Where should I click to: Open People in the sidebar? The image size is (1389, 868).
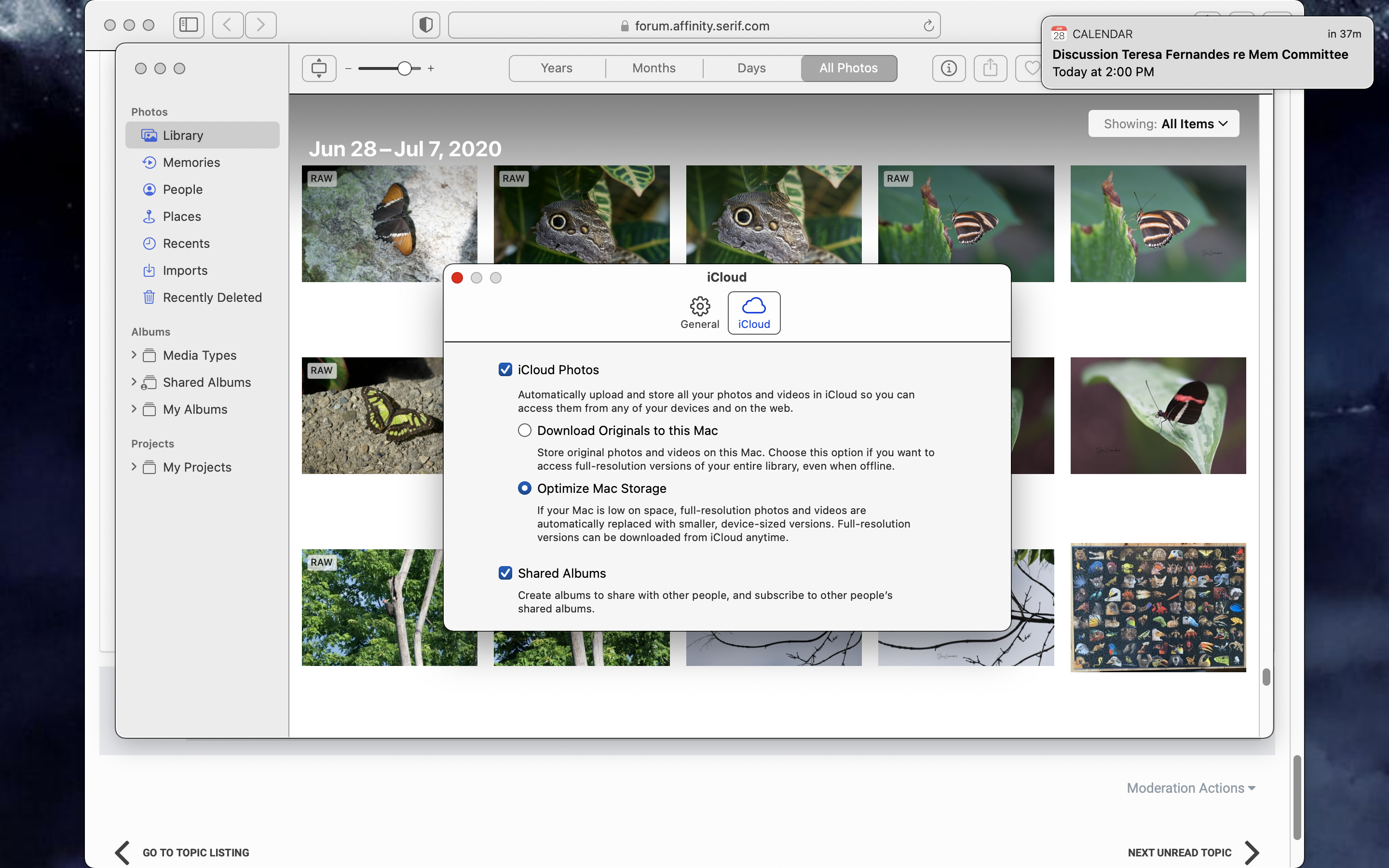point(203,189)
